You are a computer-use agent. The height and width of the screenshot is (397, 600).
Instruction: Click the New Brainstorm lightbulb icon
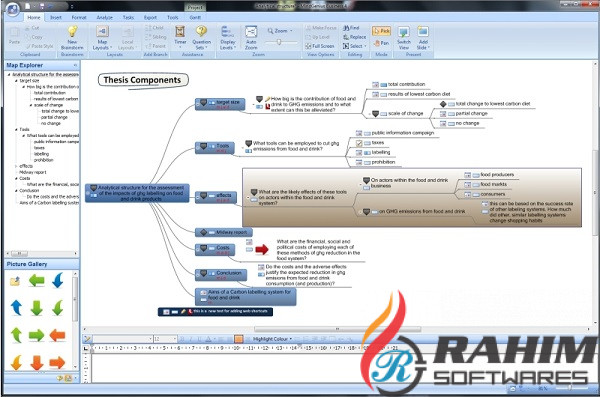click(x=72, y=31)
